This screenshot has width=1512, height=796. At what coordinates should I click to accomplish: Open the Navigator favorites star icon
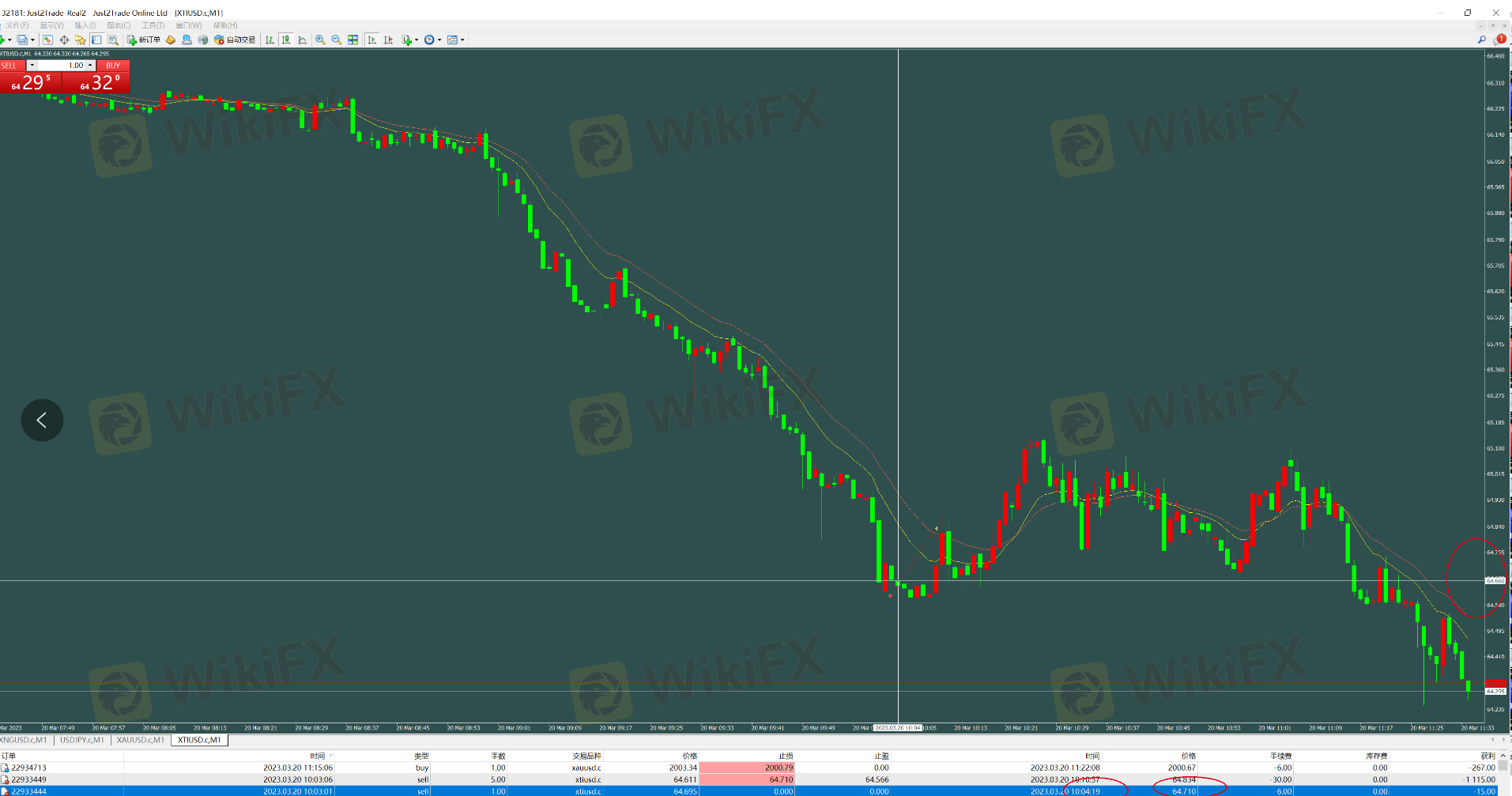(x=80, y=40)
